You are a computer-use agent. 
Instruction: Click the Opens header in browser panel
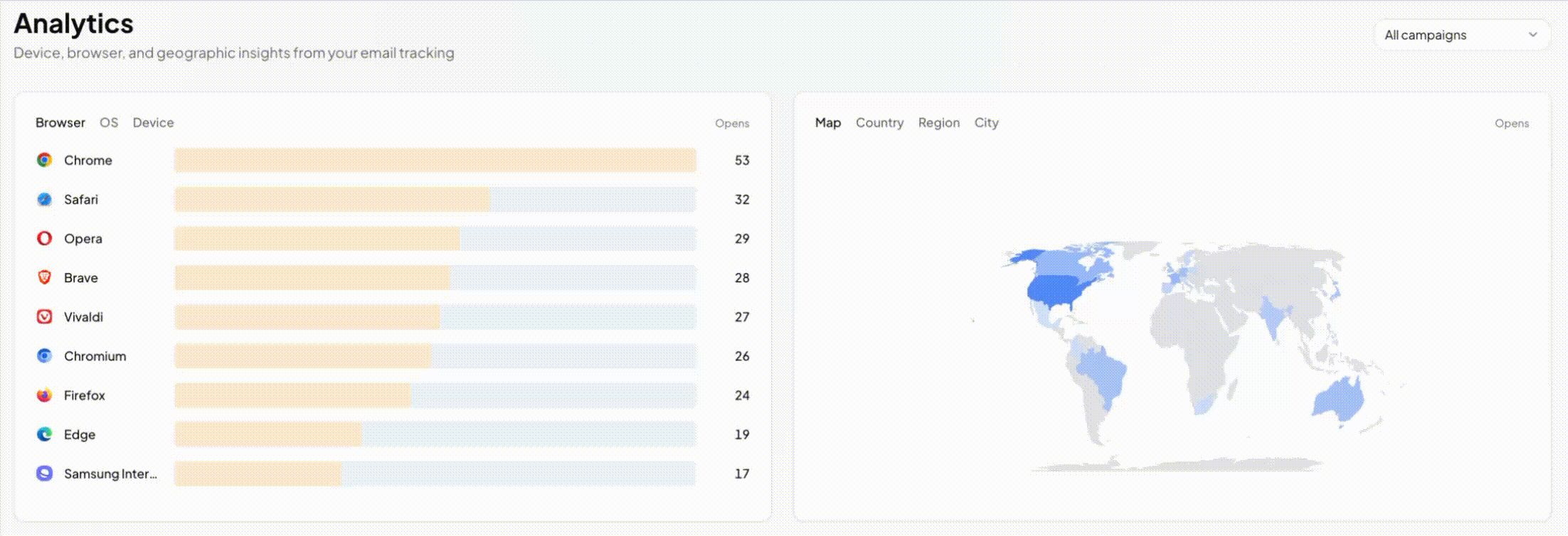732,123
